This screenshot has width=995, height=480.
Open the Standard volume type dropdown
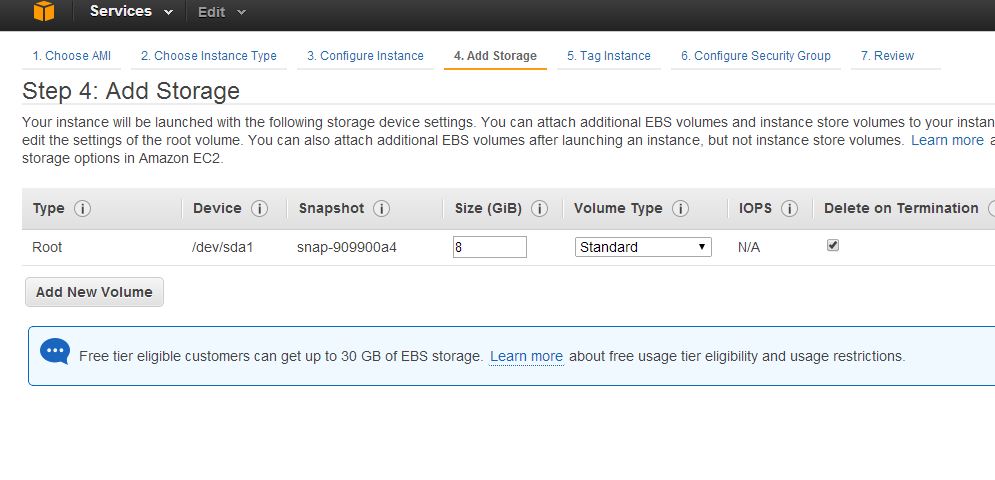pos(643,247)
